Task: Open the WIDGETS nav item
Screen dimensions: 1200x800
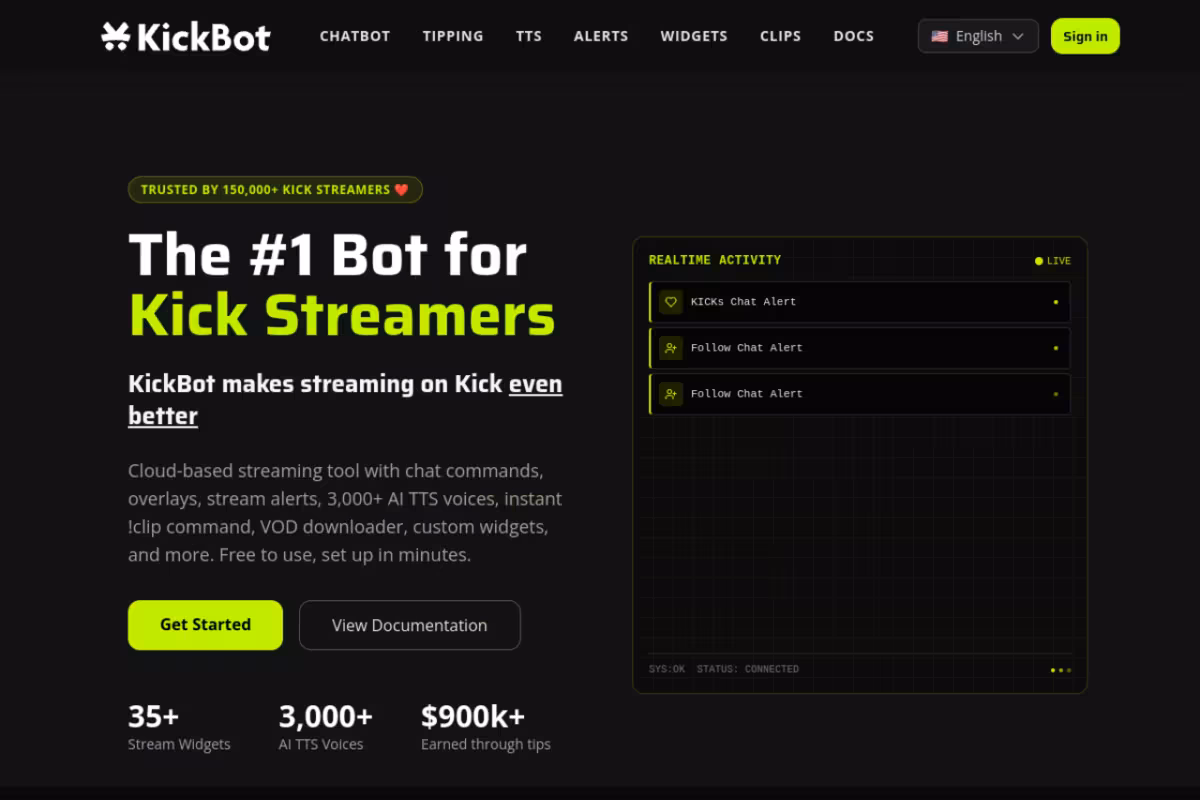Action: click(694, 36)
